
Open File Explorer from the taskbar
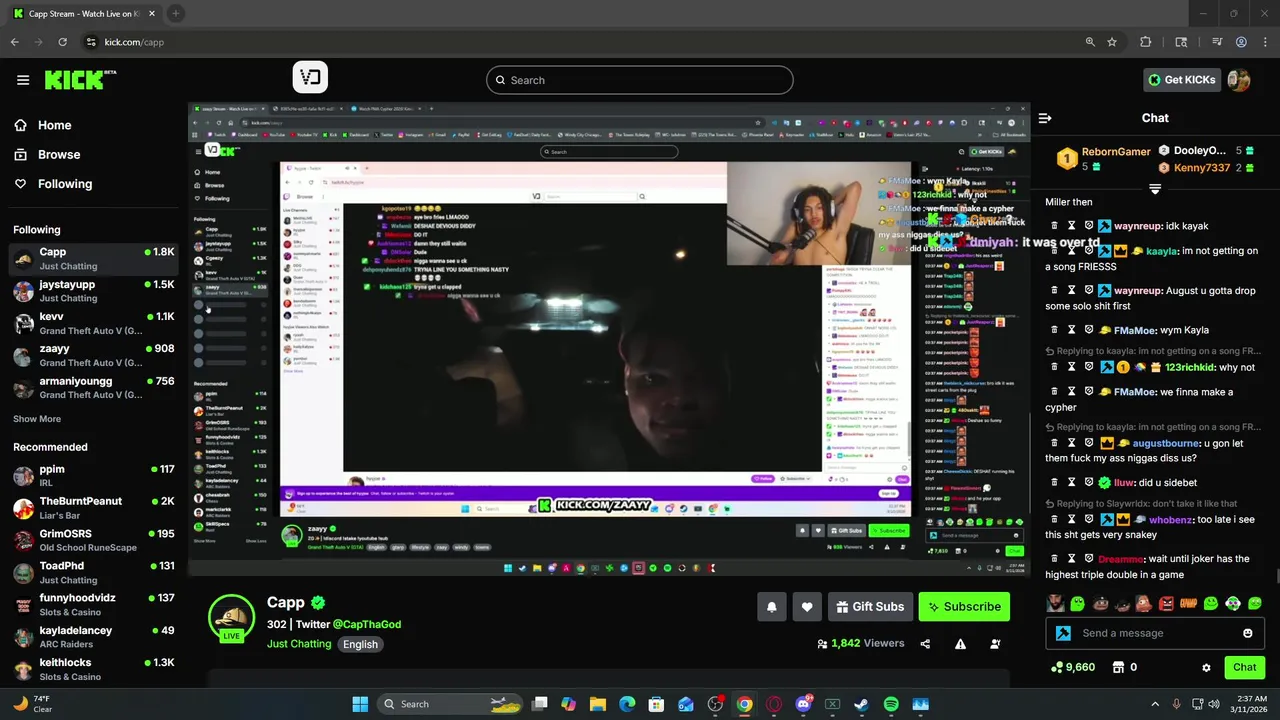pos(598,704)
